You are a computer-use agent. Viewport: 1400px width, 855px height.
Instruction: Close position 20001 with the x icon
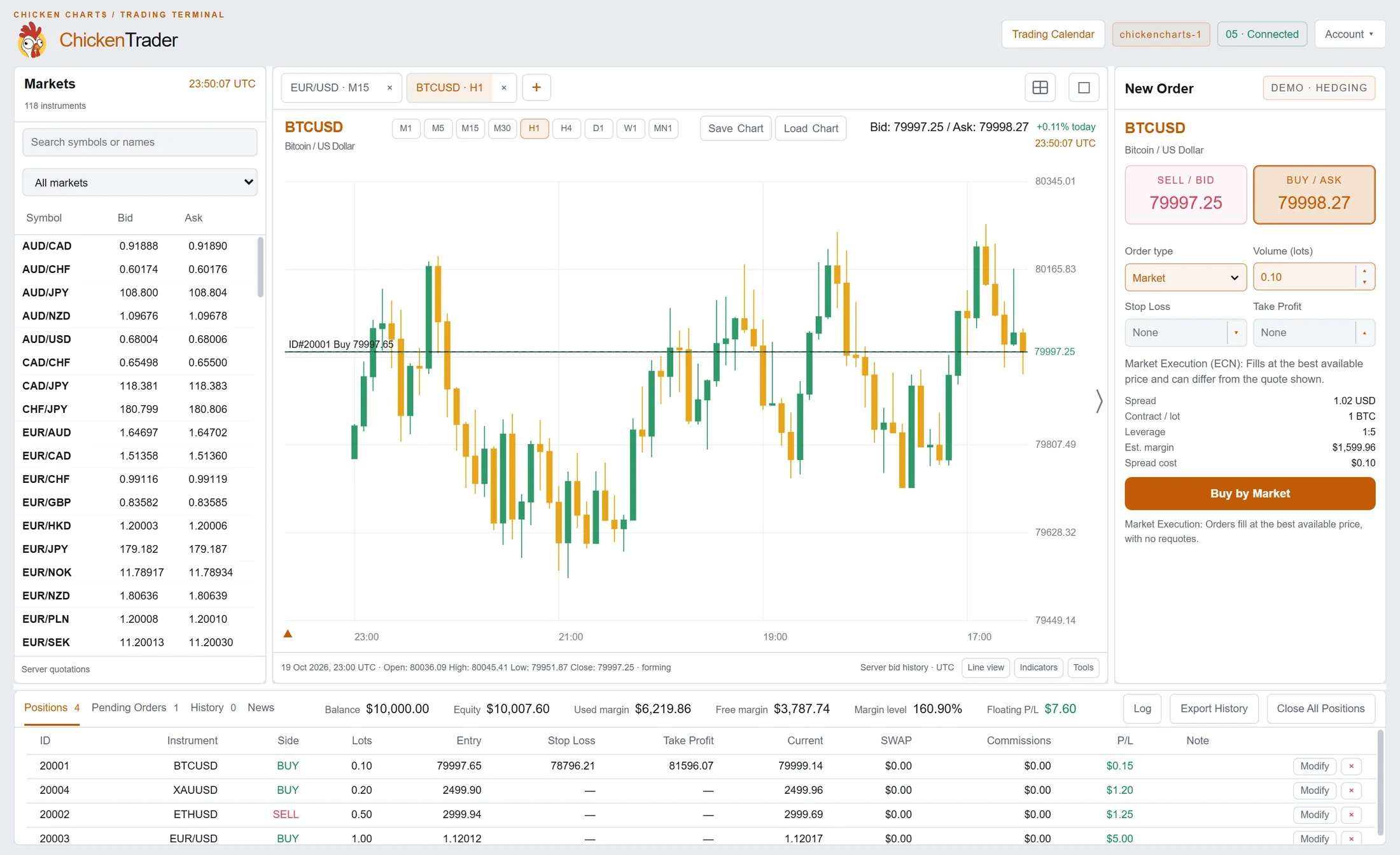pyautogui.click(x=1351, y=766)
